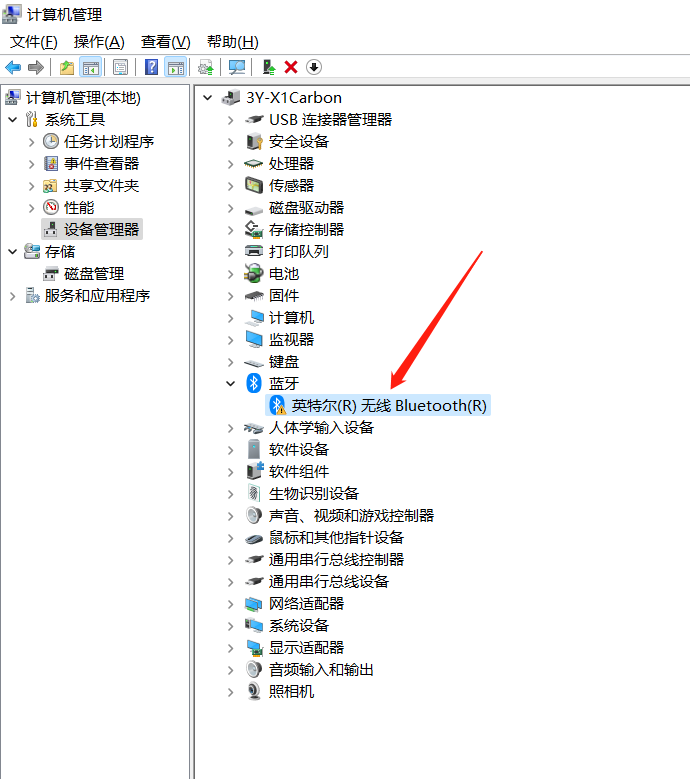Toggle the show/hide console tree icon
The height and width of the screenshot is (779, 690).
coord(90,67)
